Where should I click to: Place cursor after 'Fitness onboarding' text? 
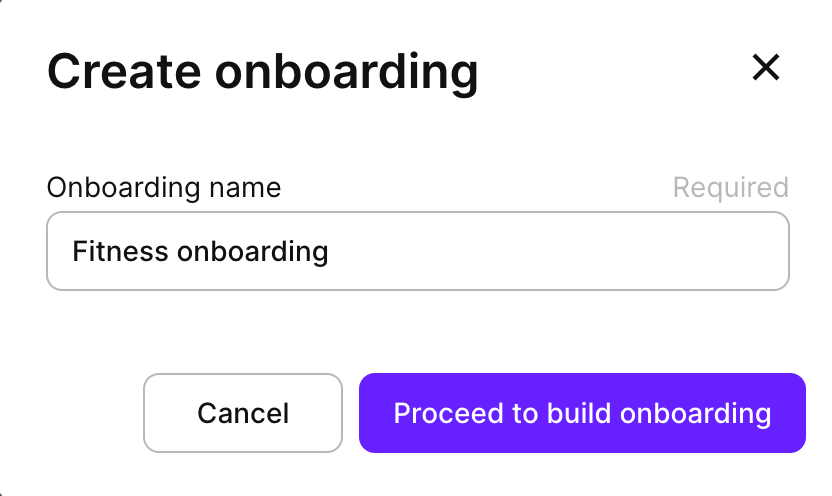tap(330, 251)
